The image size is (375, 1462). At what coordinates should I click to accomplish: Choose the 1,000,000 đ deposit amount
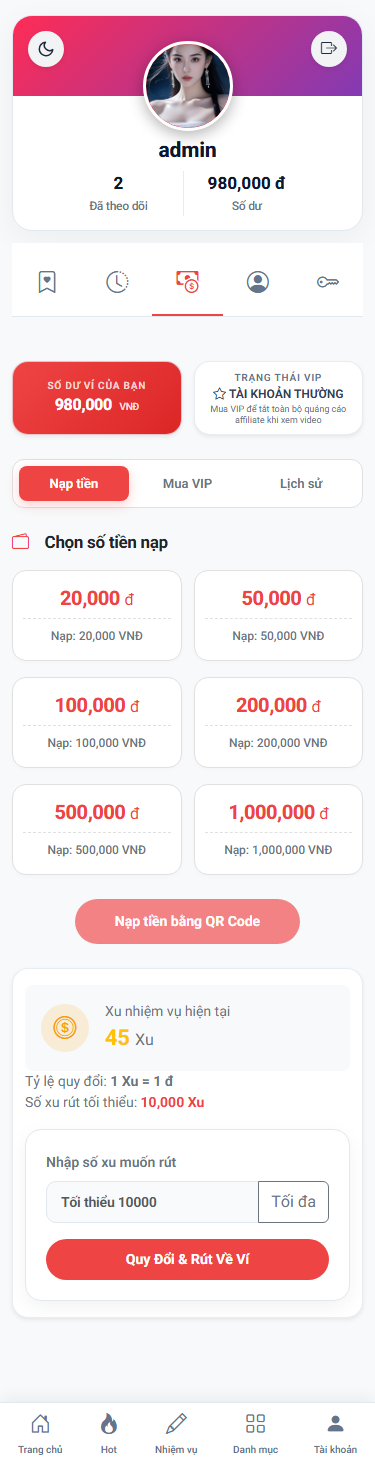tap(278, 829)
